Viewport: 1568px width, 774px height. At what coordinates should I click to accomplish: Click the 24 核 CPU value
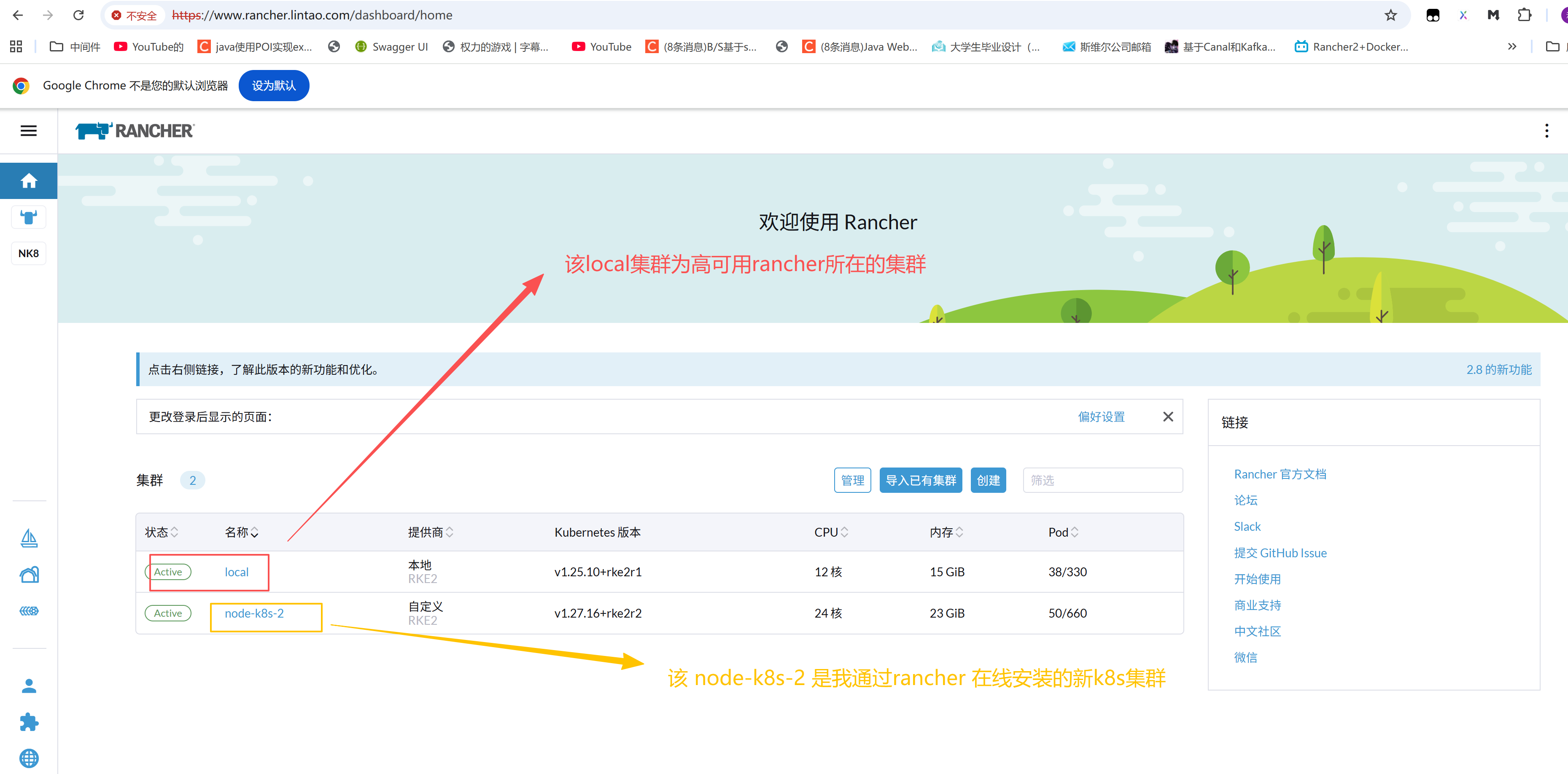[x=828, y=614]
